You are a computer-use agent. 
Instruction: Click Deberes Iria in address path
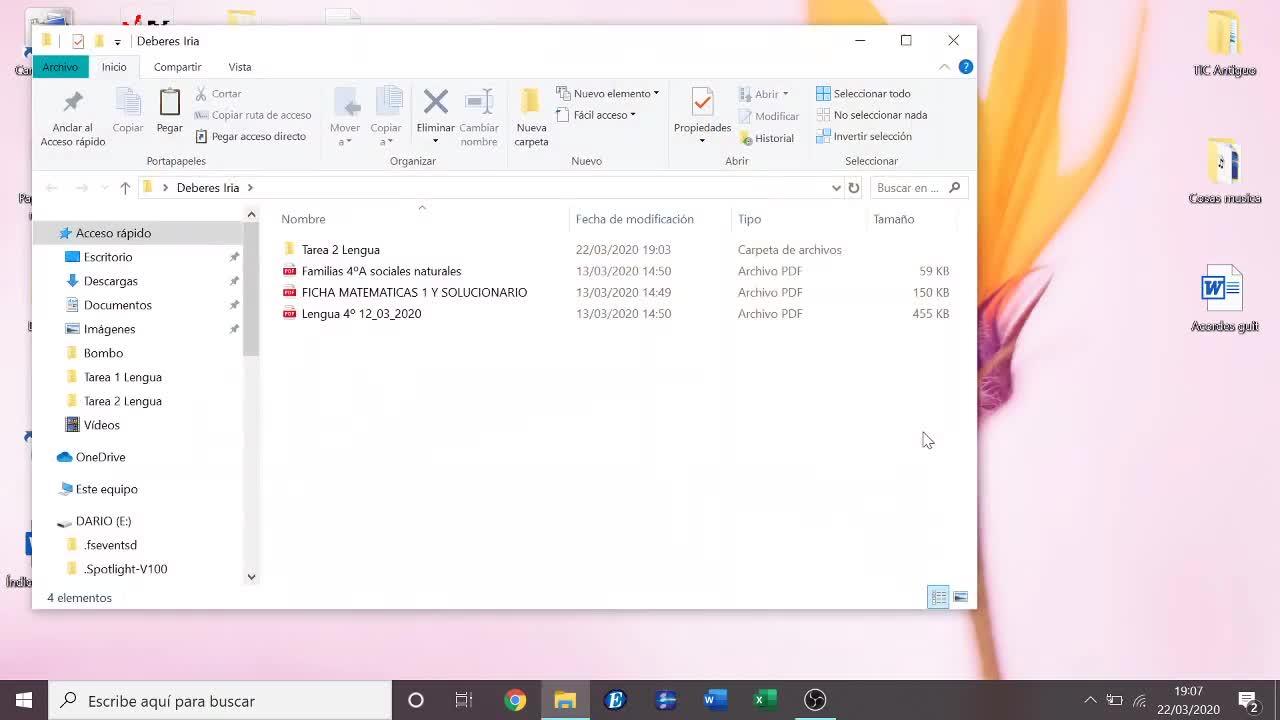coord(208,188)
